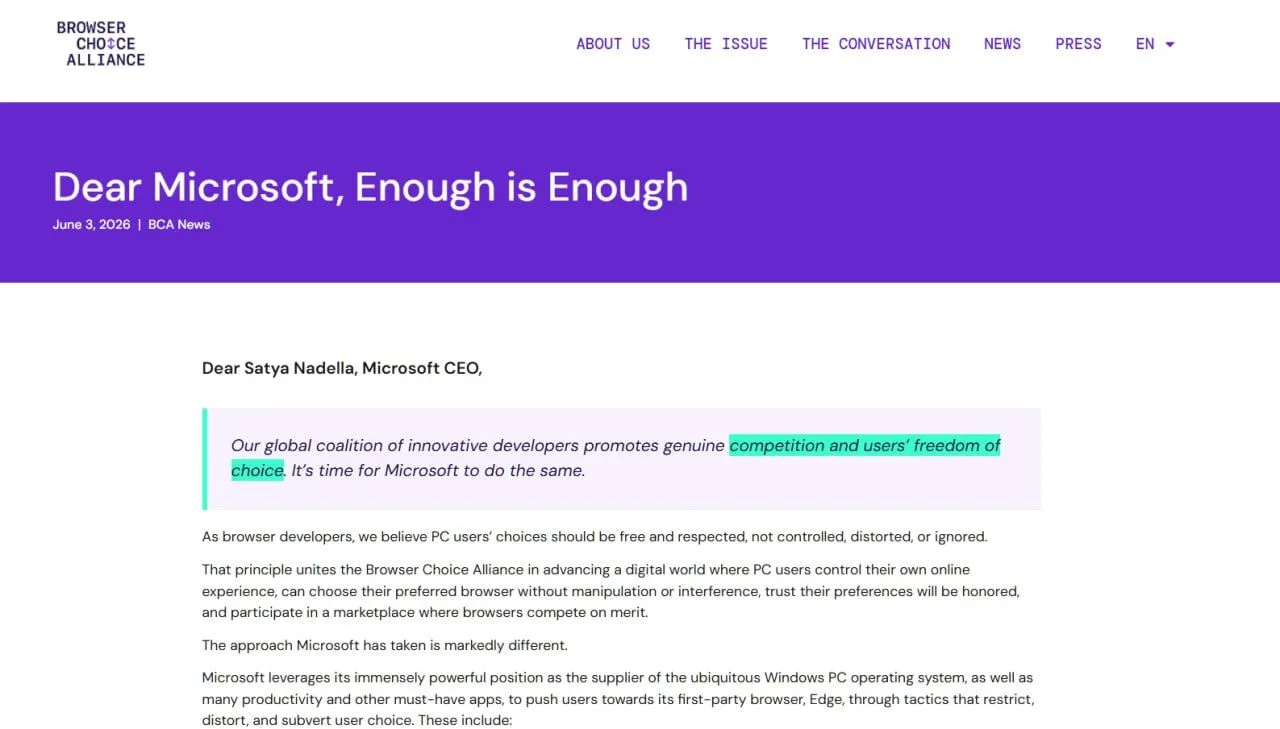Open the About Us menu item
The image size is (1280, 729).
(613, 44)
